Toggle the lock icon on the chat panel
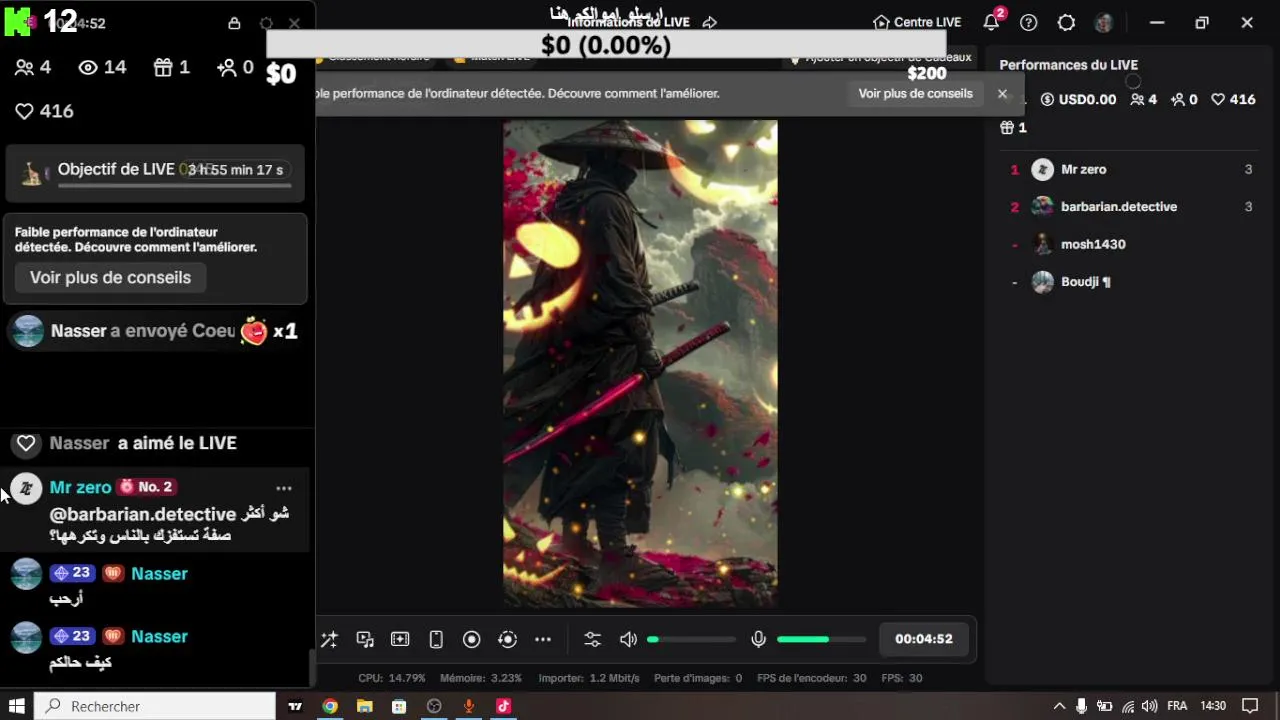 [234, 23]
